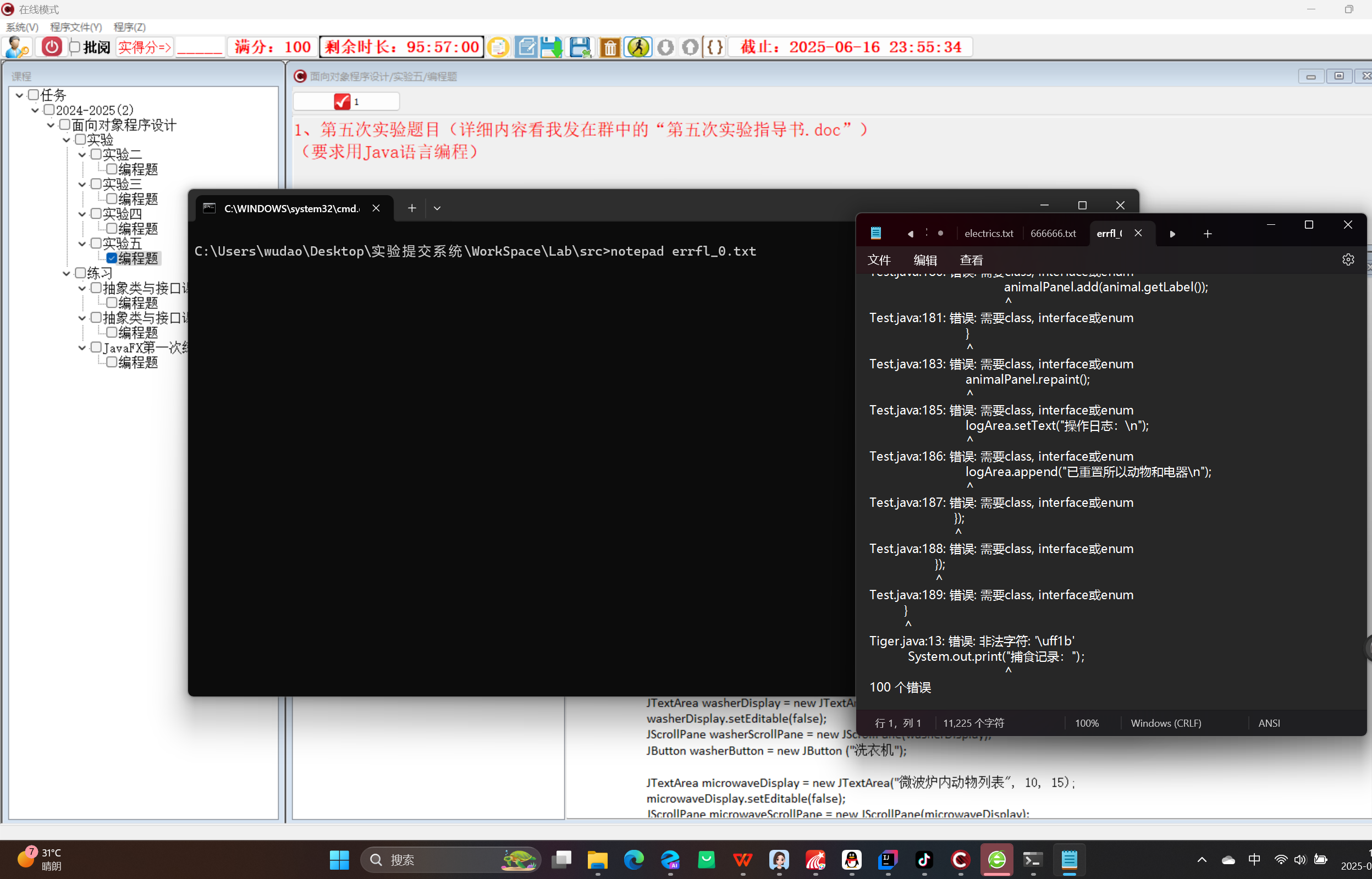Open IntelliJ IDEA from the taskbar
This screenshot has height=879, width=1372.
click(x=888, y=859)
